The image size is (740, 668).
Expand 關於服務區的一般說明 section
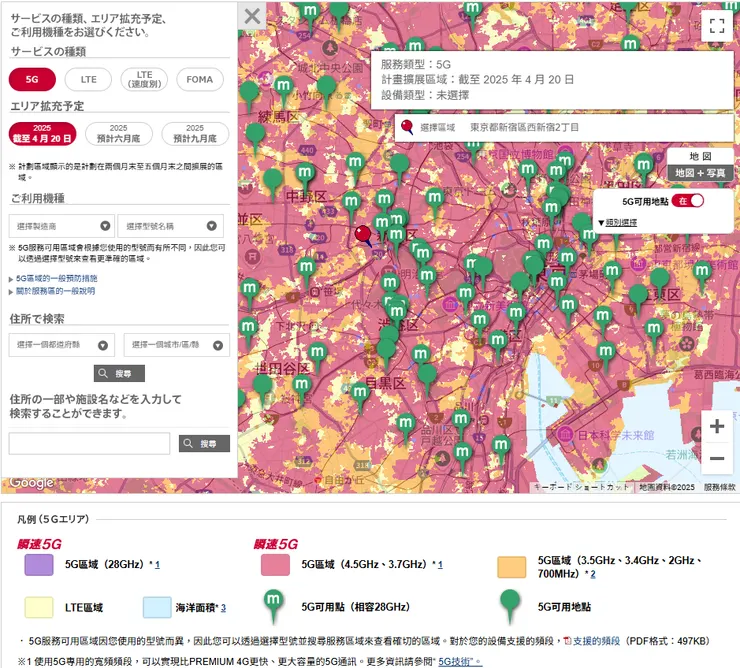(x=55, y=291)
